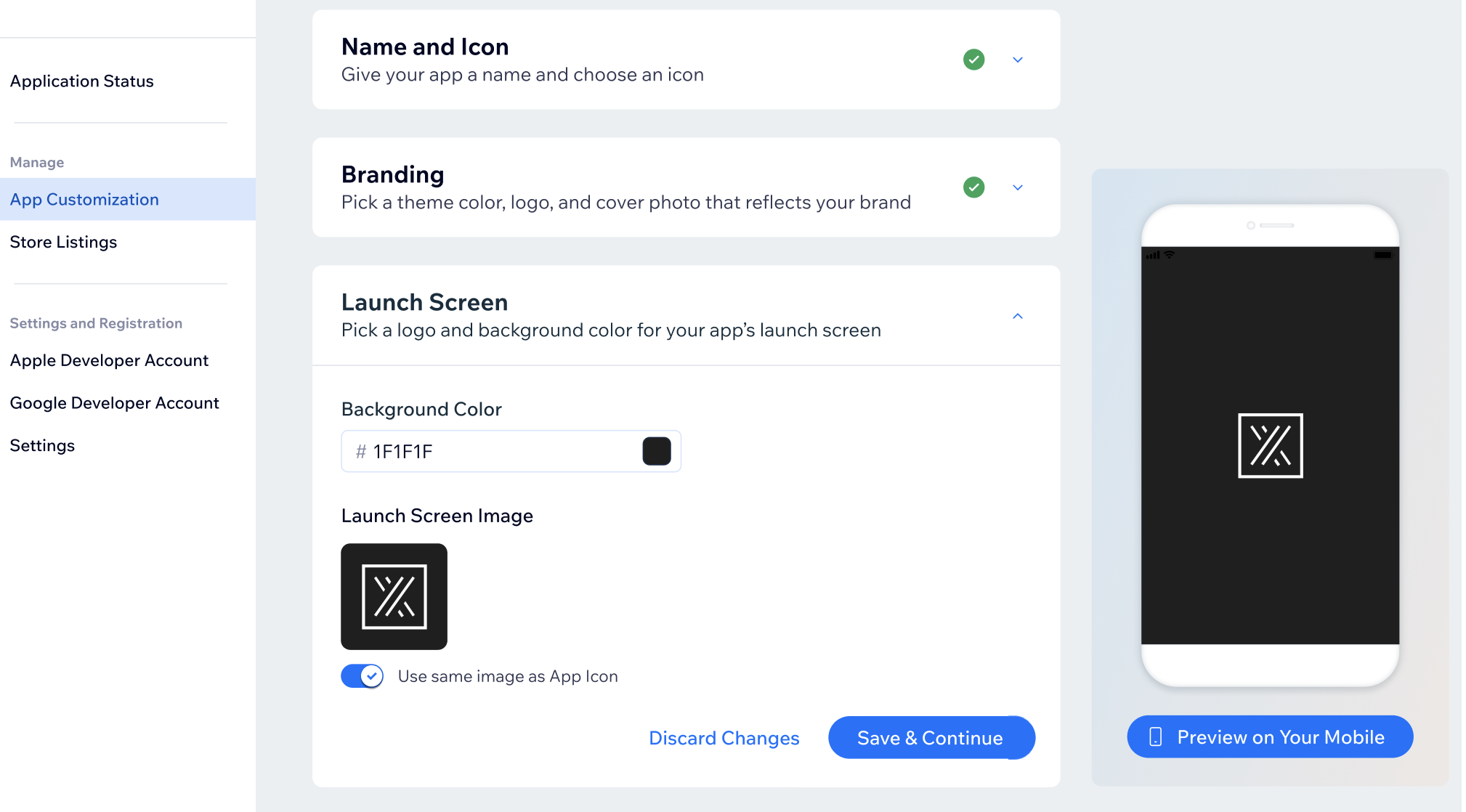The image size is (1466, 812).
Task: Click the app logo icon in launch screen
Action: [395, 596]
